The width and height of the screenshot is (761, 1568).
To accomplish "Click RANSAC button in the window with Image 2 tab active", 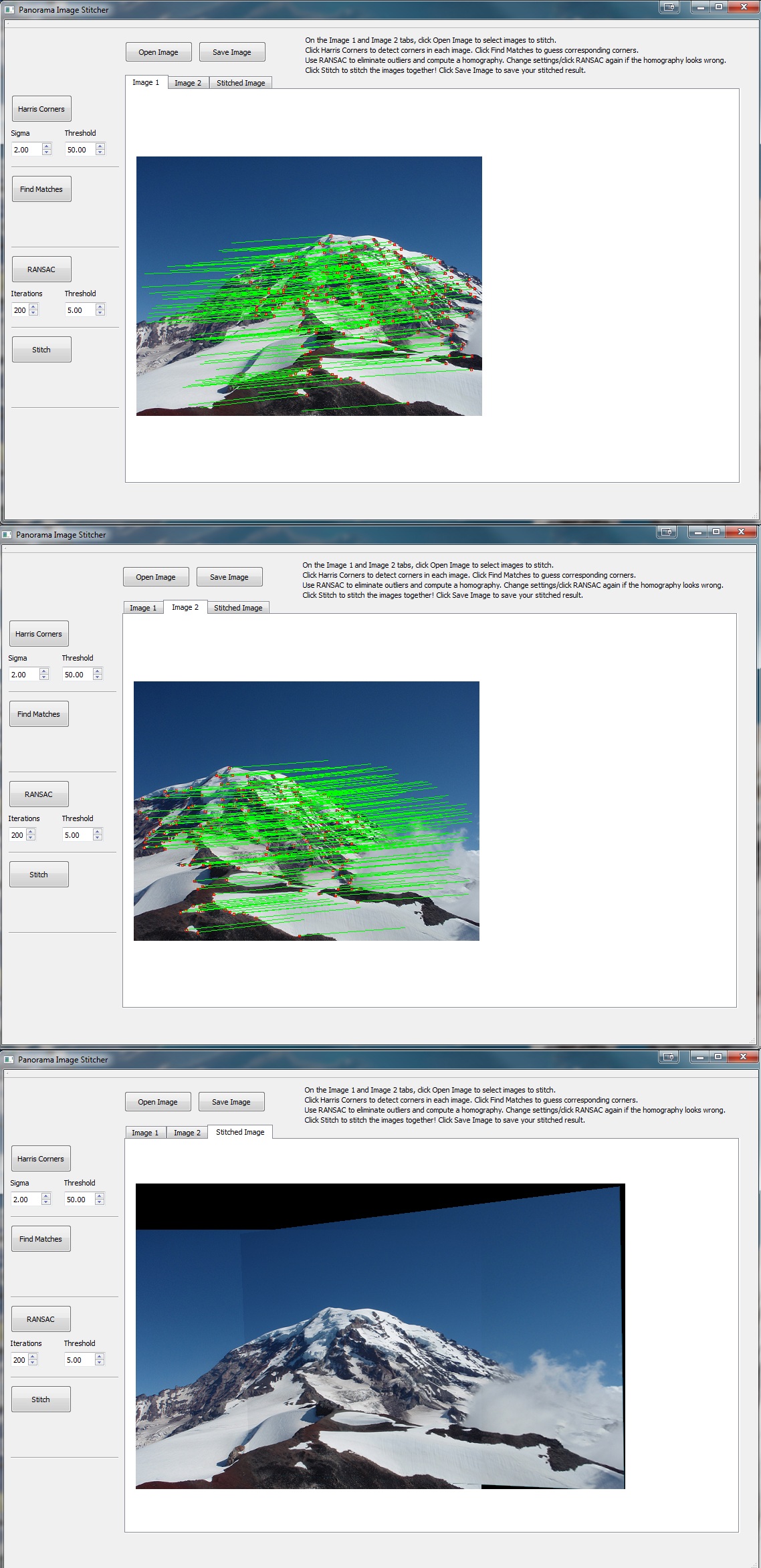I will pyautogui.click(x=39, y=794).
